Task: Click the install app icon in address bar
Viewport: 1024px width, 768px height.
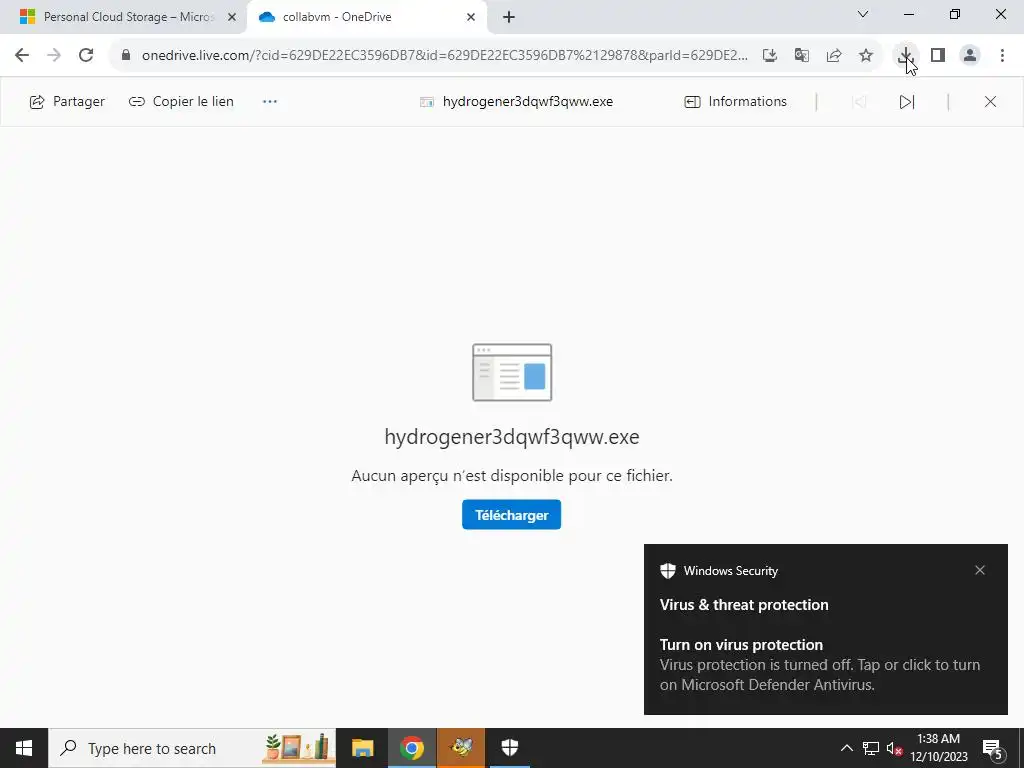Action: tap(770, 56)
